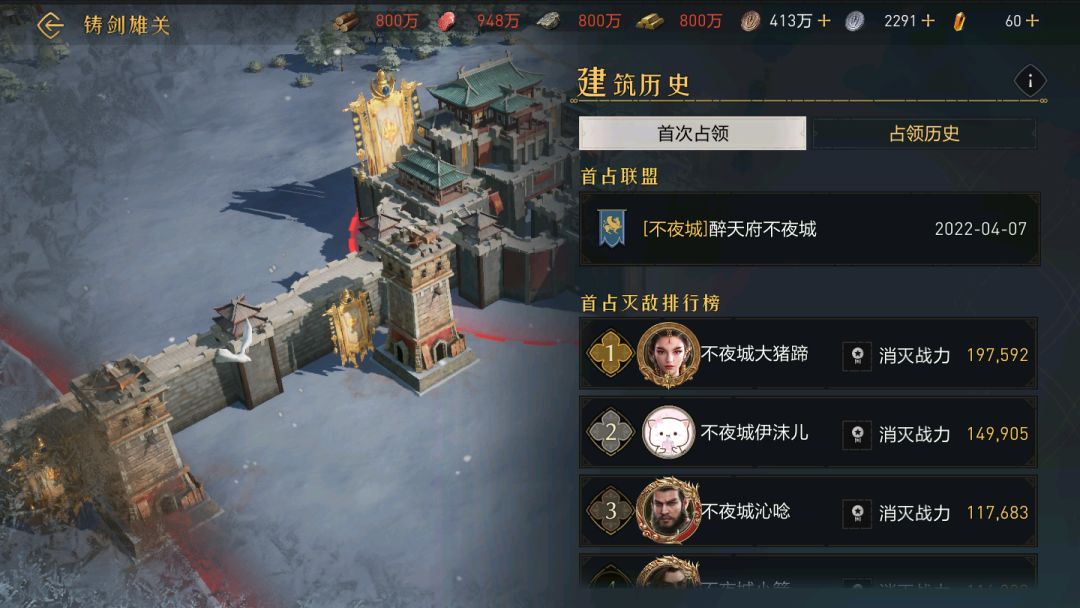This screenshot has width=1080, height=608.
Task: View cat avatar of 不夜城伊沫儿
Action: point(667,432)
